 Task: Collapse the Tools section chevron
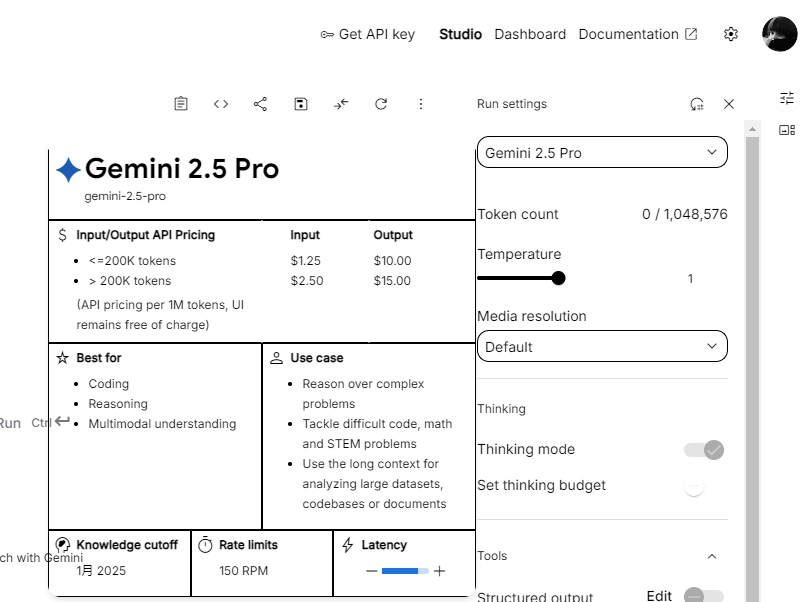point(712,556)
